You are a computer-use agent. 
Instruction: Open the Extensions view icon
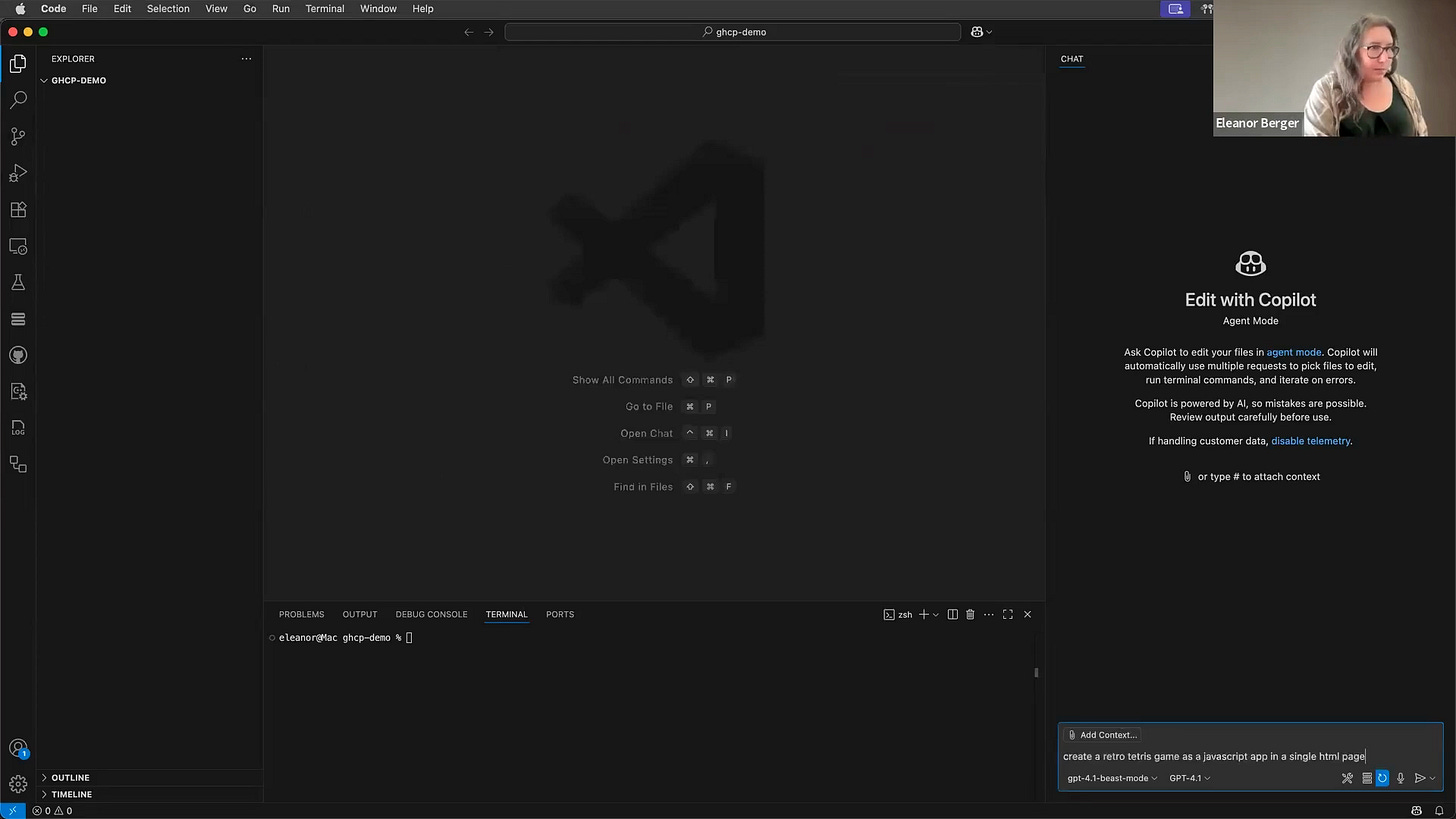pyautogui.click(x=18, y=210)
